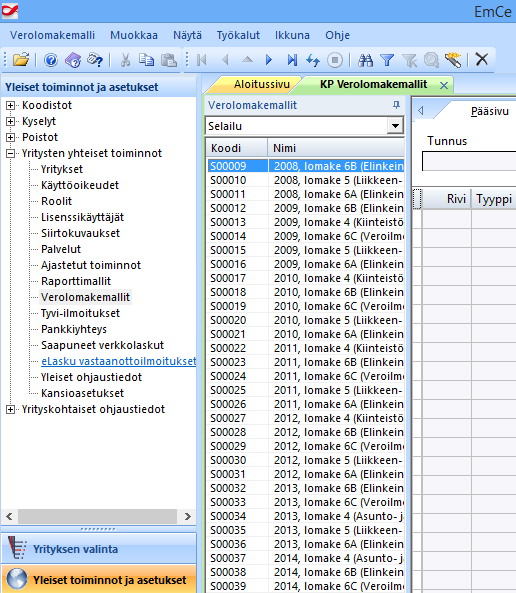This screenshot has width=516, height=593.
Task: Select the KP Verolomakemallit tab
Action: (373, 84)
